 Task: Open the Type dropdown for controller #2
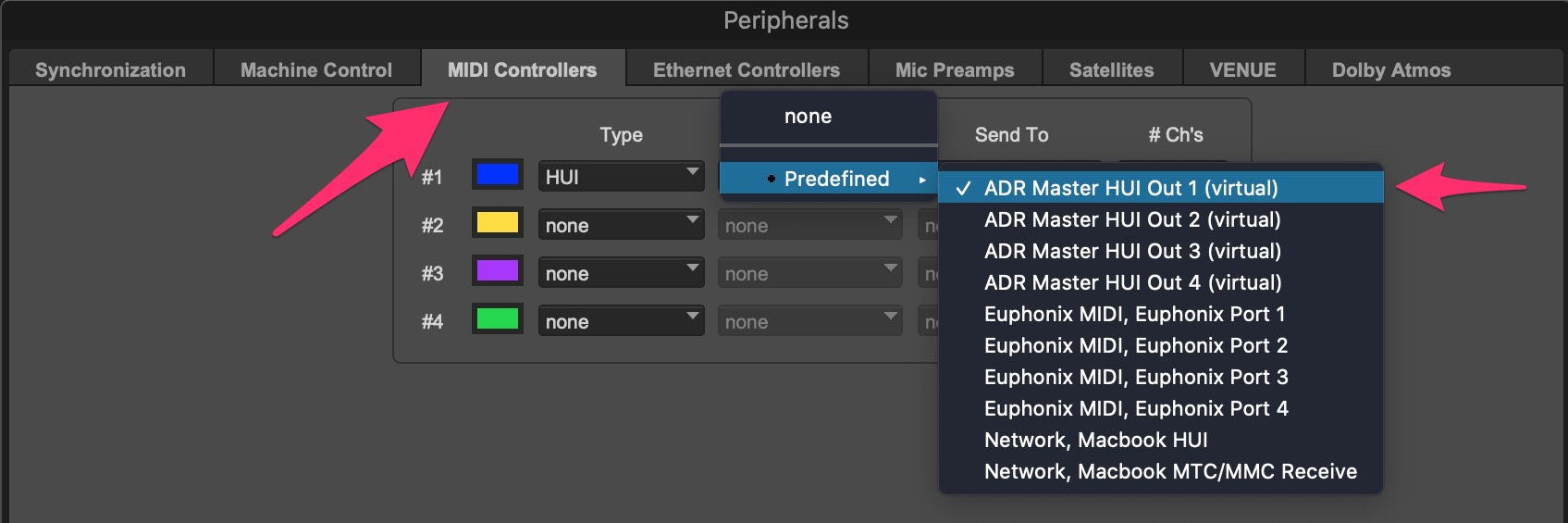tap(621, 225)
